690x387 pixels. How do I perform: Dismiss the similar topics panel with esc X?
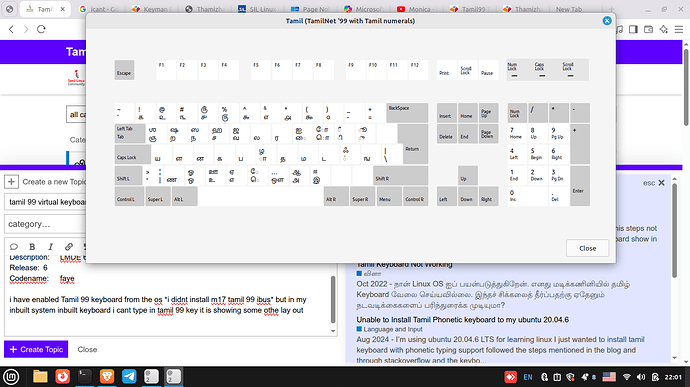[653, 183]
